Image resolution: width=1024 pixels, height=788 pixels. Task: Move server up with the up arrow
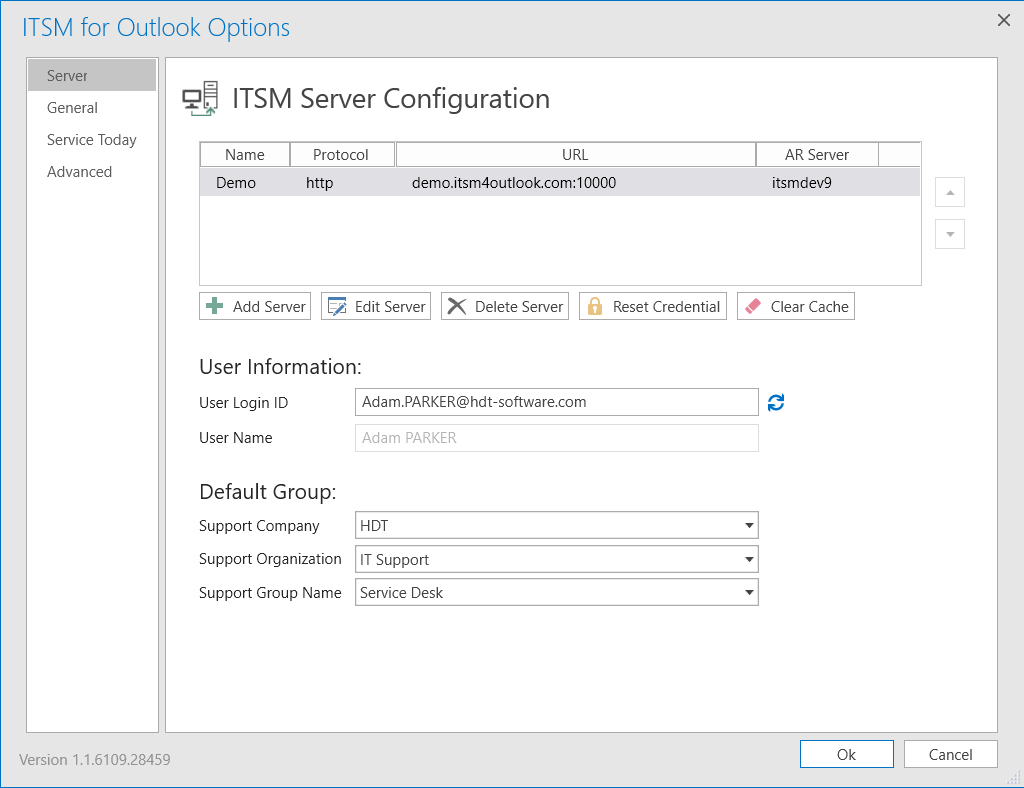coord(950,193)
